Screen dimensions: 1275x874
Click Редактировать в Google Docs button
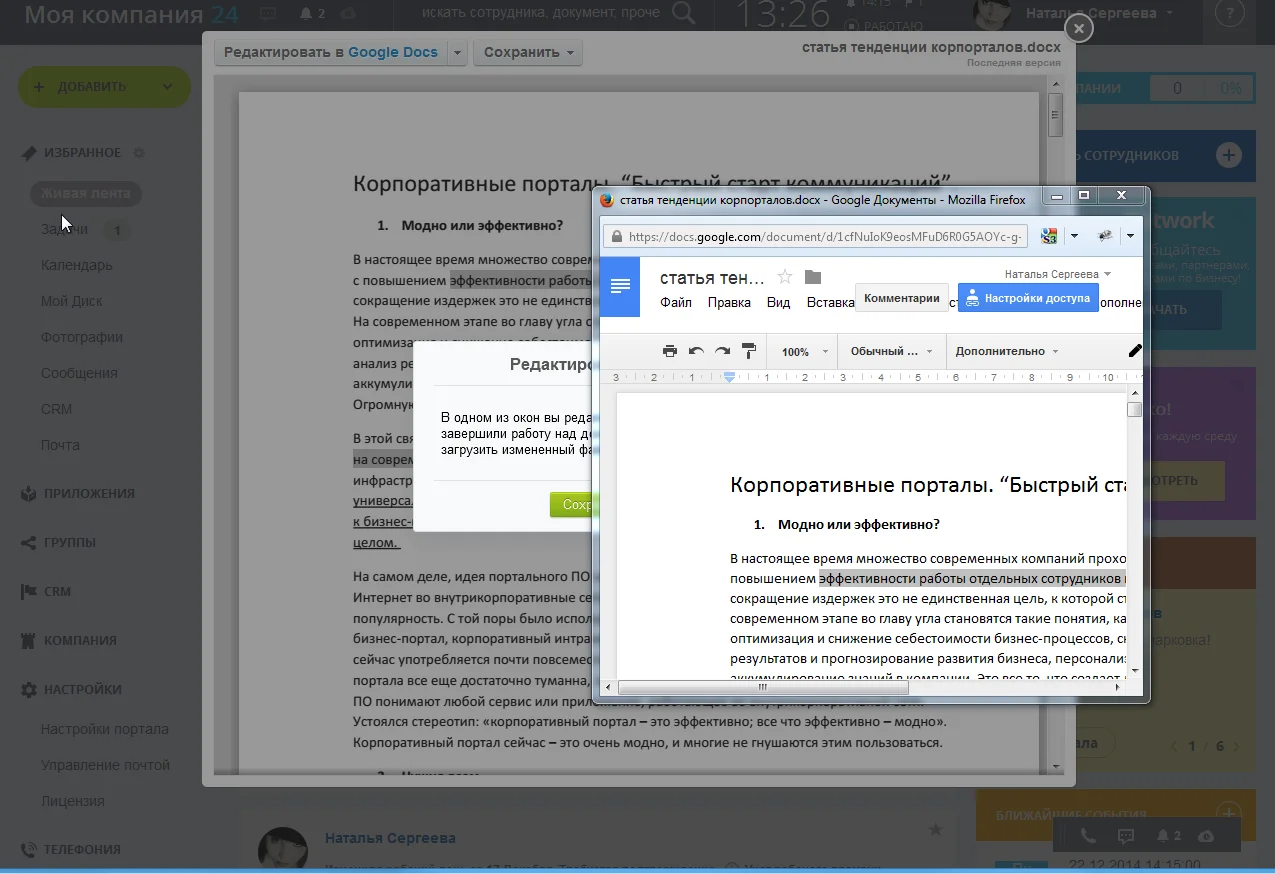pos(330,52)
